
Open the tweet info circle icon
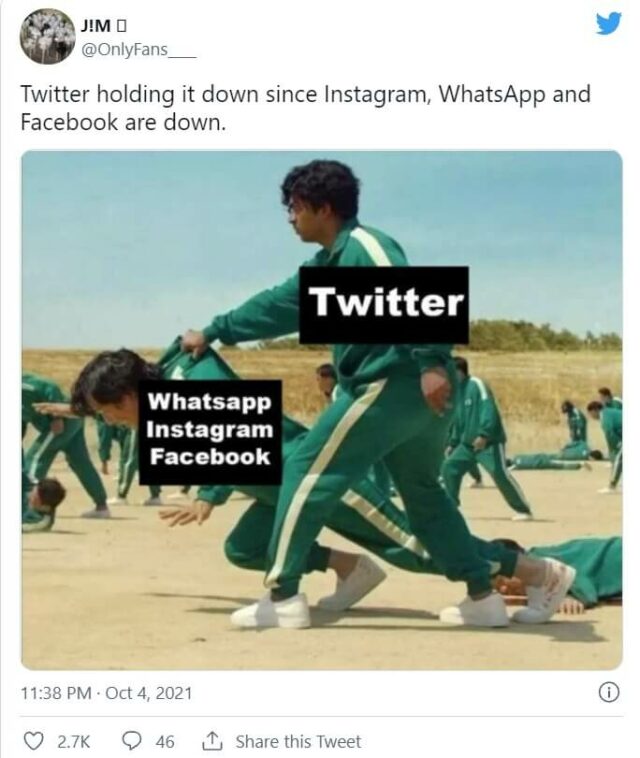pos(609,693)
